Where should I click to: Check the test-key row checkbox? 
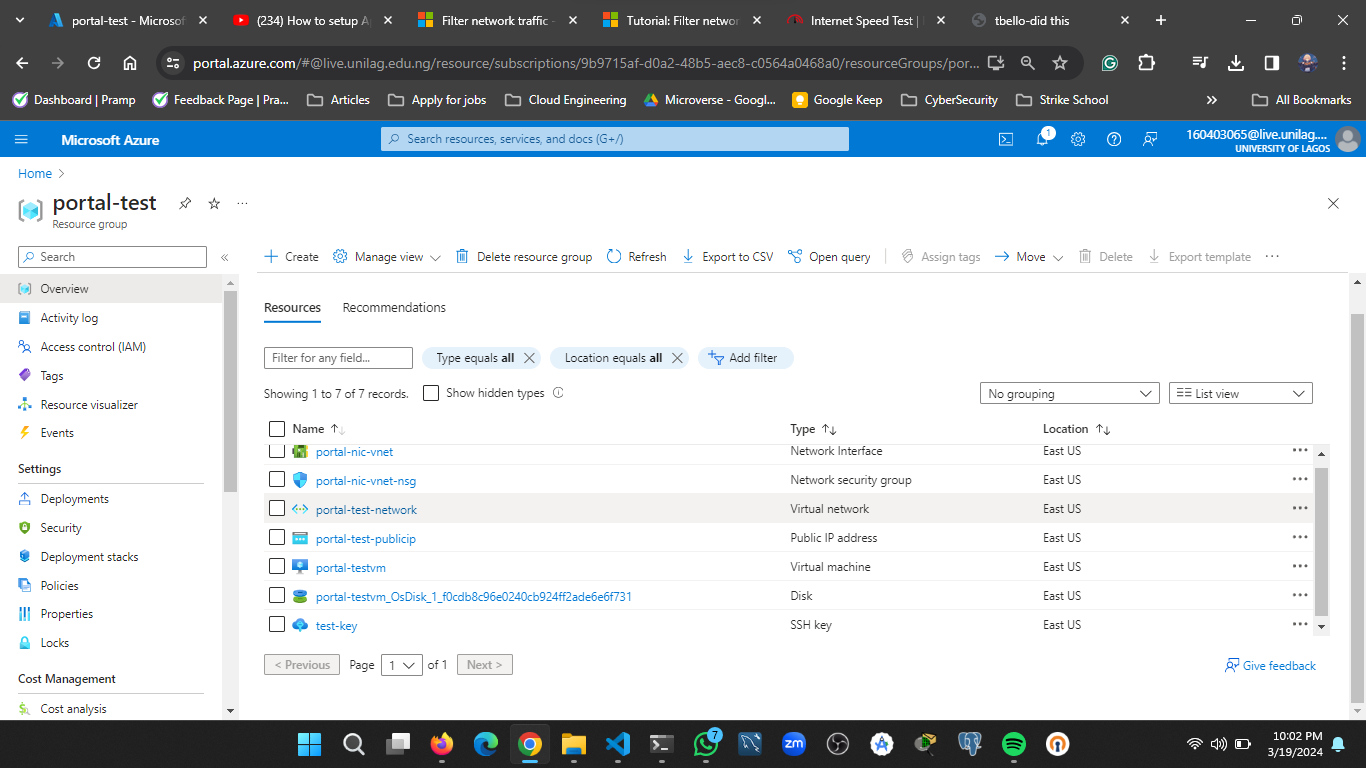coord(277,624)
